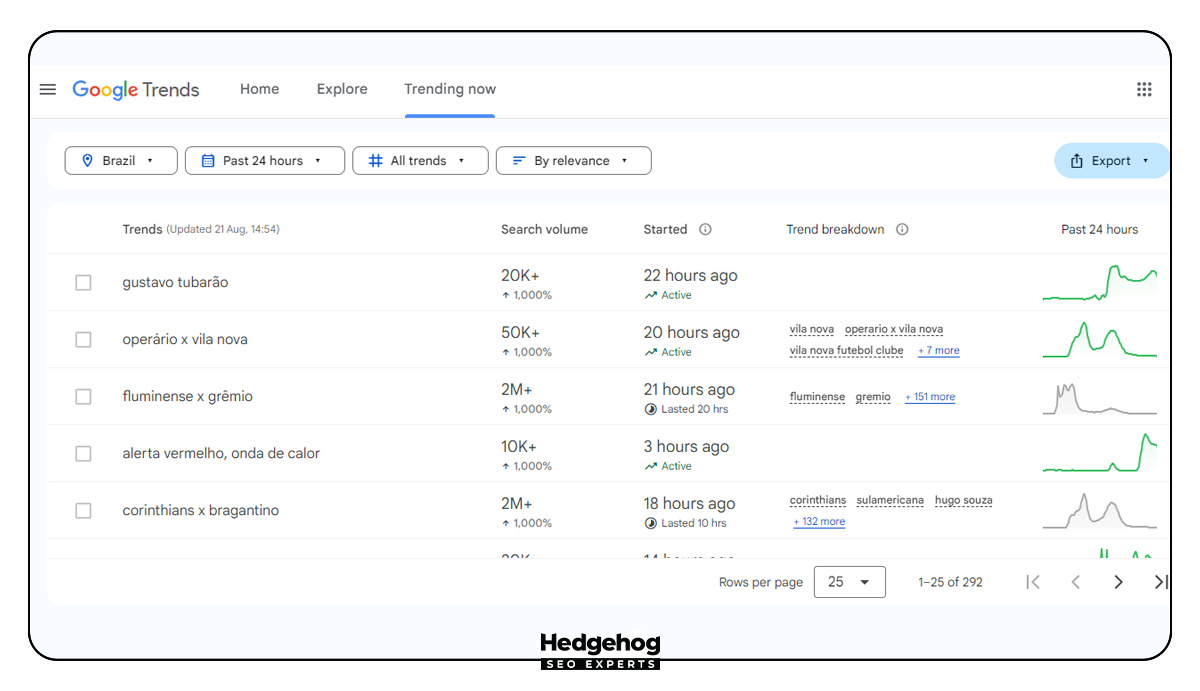Select the gustavo tubarão checkbox

[x=83, y=283]
